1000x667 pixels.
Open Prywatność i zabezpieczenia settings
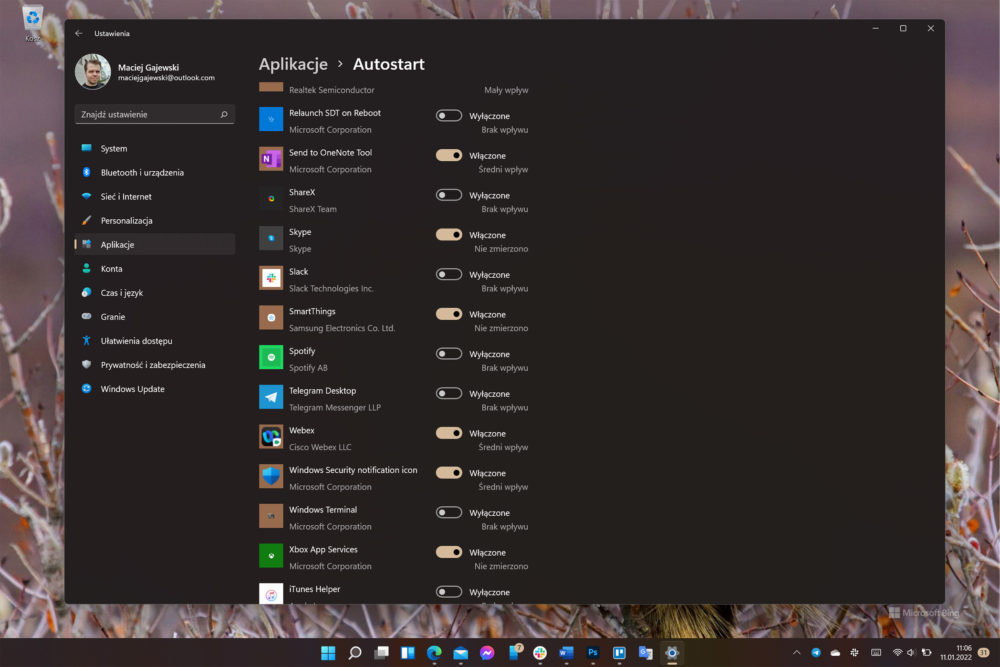tap(155, 365)
